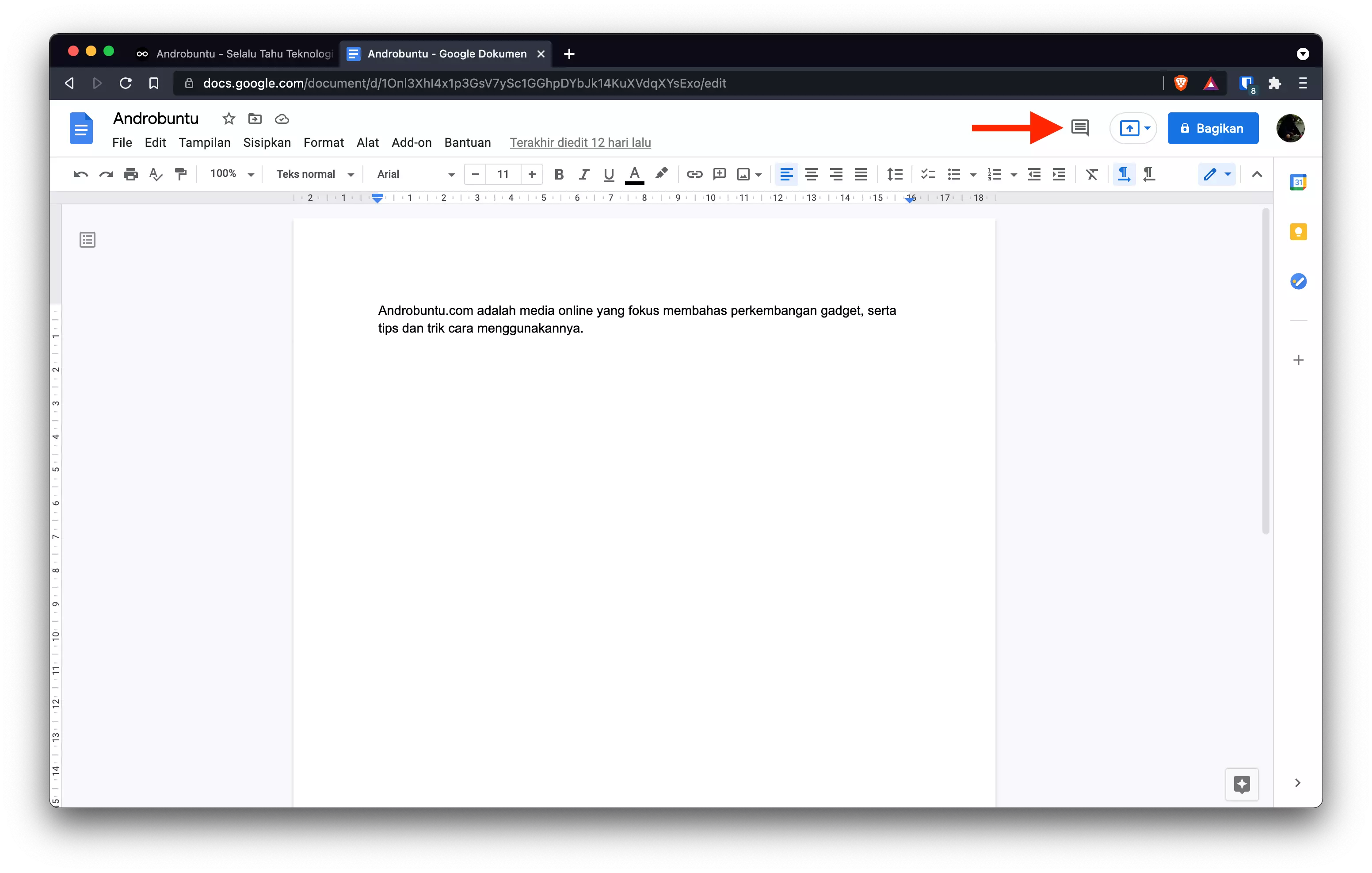Open the text color picker

click(x=634, y=174)
